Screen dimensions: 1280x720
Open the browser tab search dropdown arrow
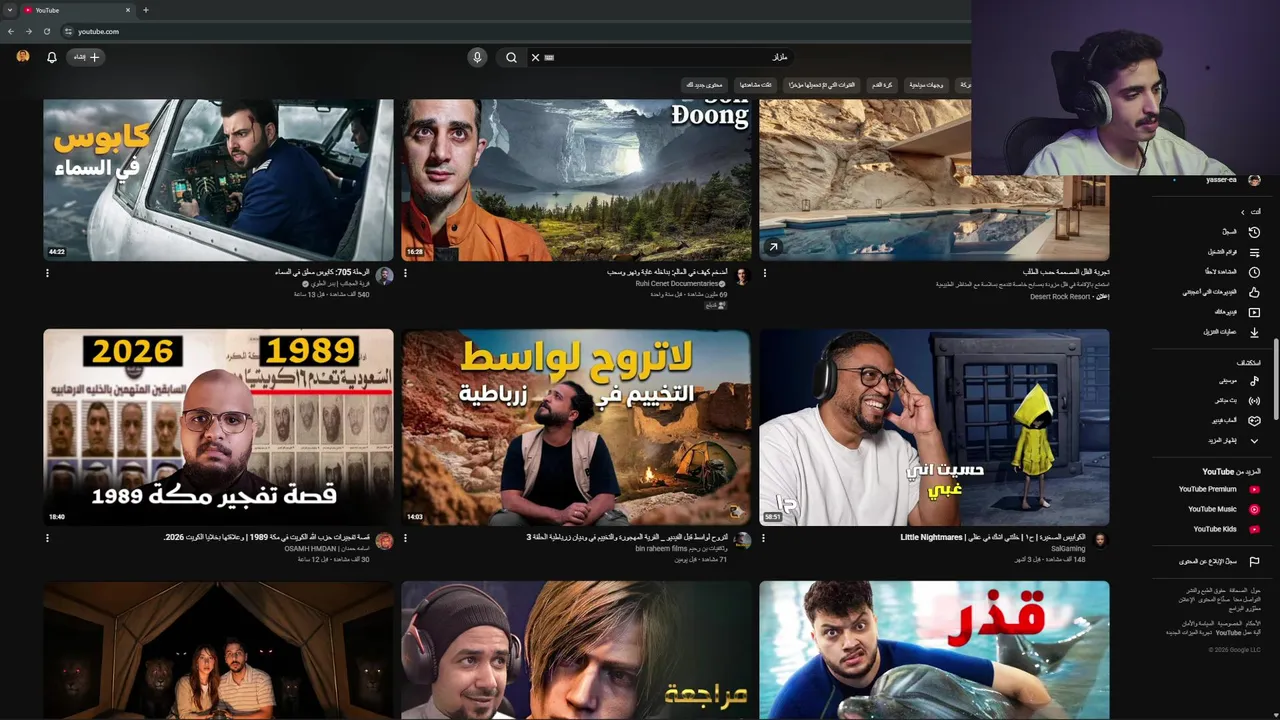(9, 10)
